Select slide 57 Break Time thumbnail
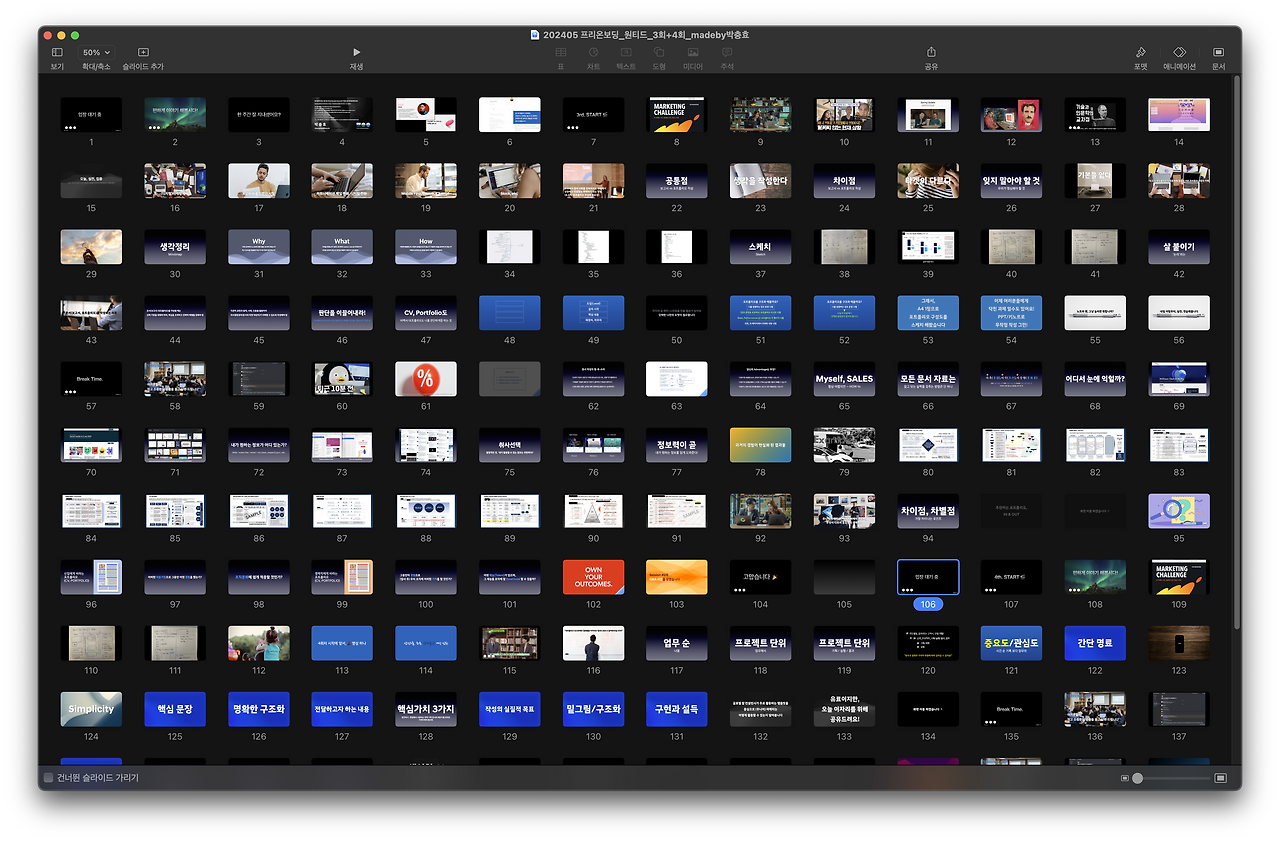This screenshot has width=1280, height=841. pyautogui.click(x=91, y=379)
